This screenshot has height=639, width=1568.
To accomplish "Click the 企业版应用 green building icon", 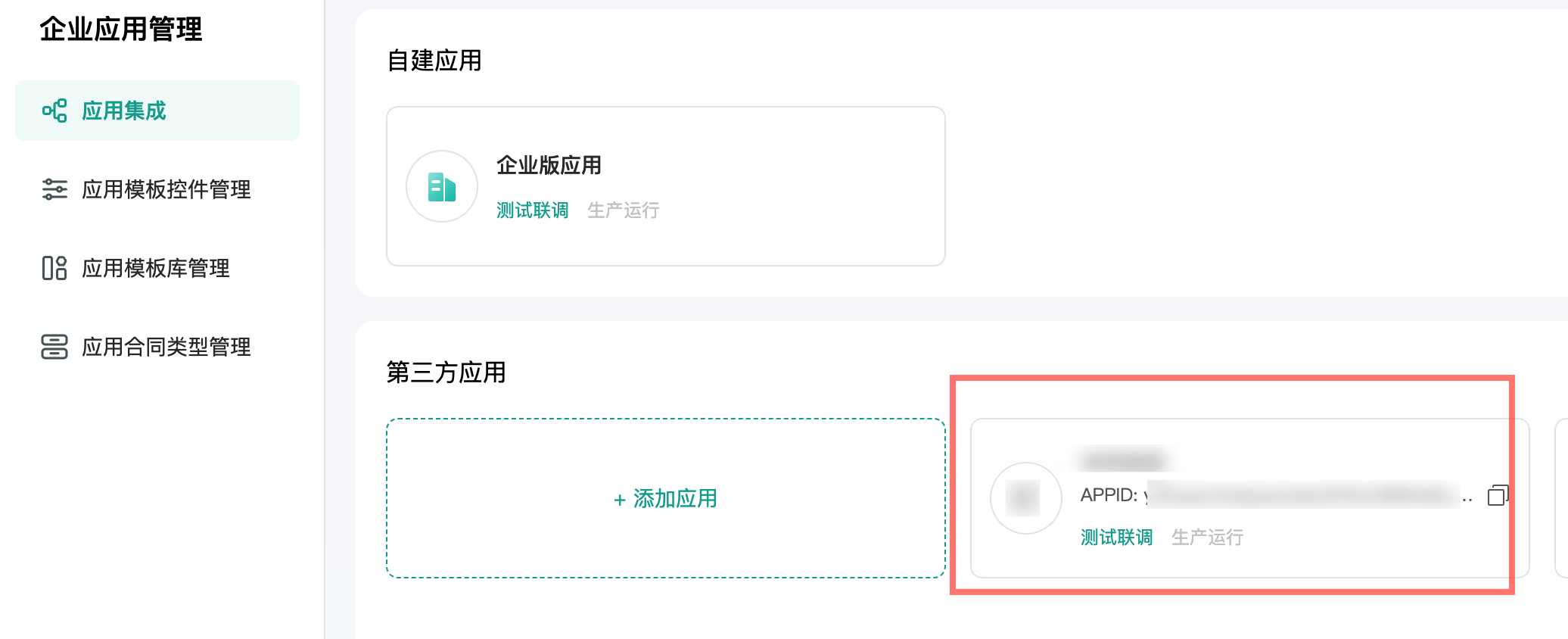I will tap(442, 186).
